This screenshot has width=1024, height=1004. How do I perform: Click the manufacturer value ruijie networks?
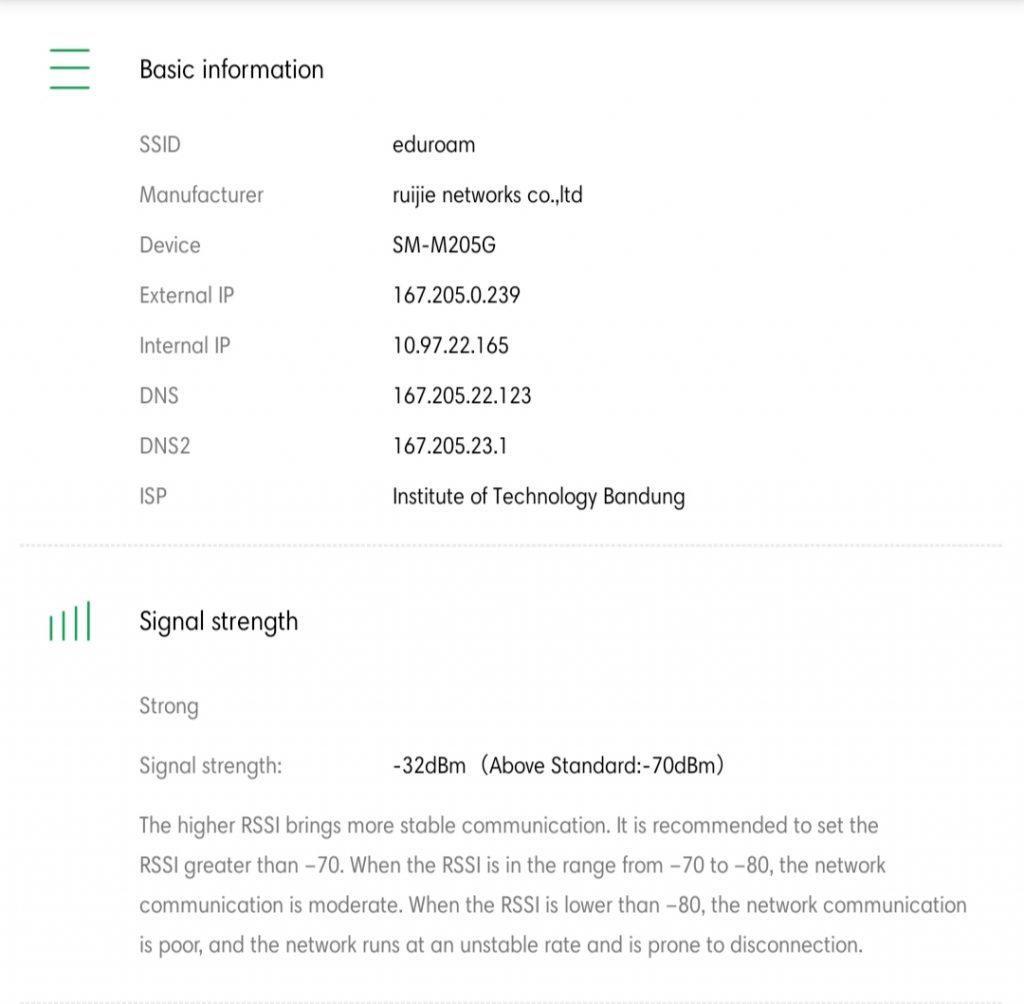pyautogui.click(x=487, y=195)
